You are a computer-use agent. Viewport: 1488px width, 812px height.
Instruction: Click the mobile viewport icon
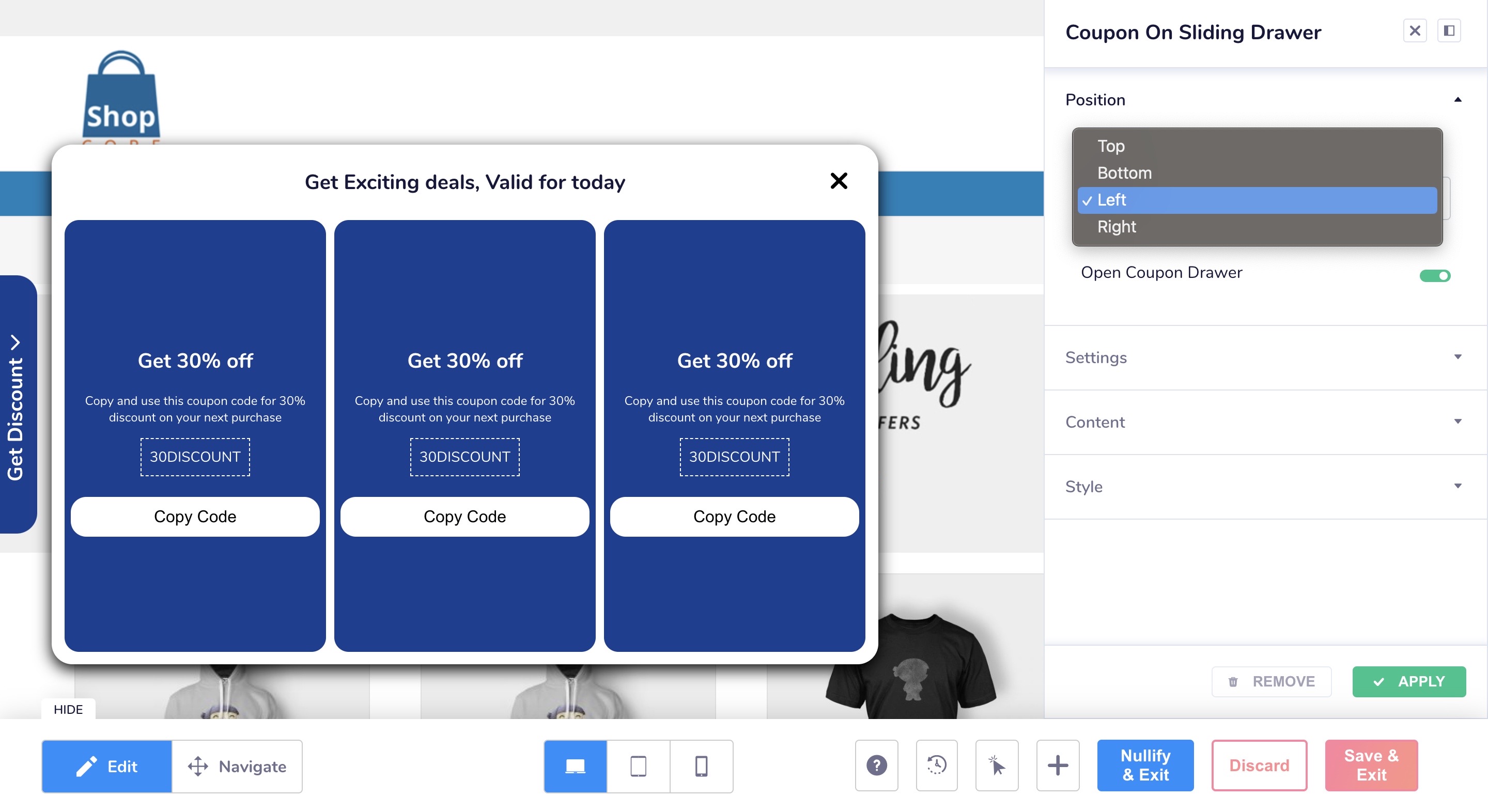click(x=700, y=766)
